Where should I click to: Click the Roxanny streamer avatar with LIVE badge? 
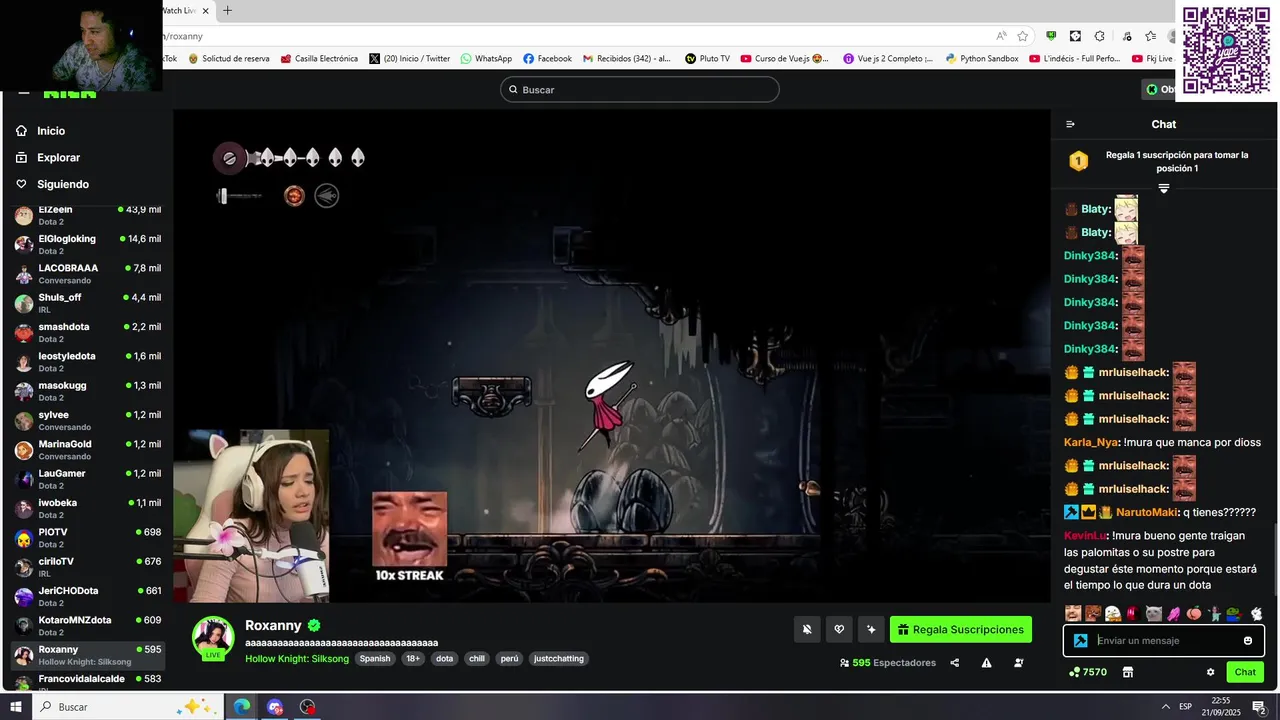click(213, 638)
